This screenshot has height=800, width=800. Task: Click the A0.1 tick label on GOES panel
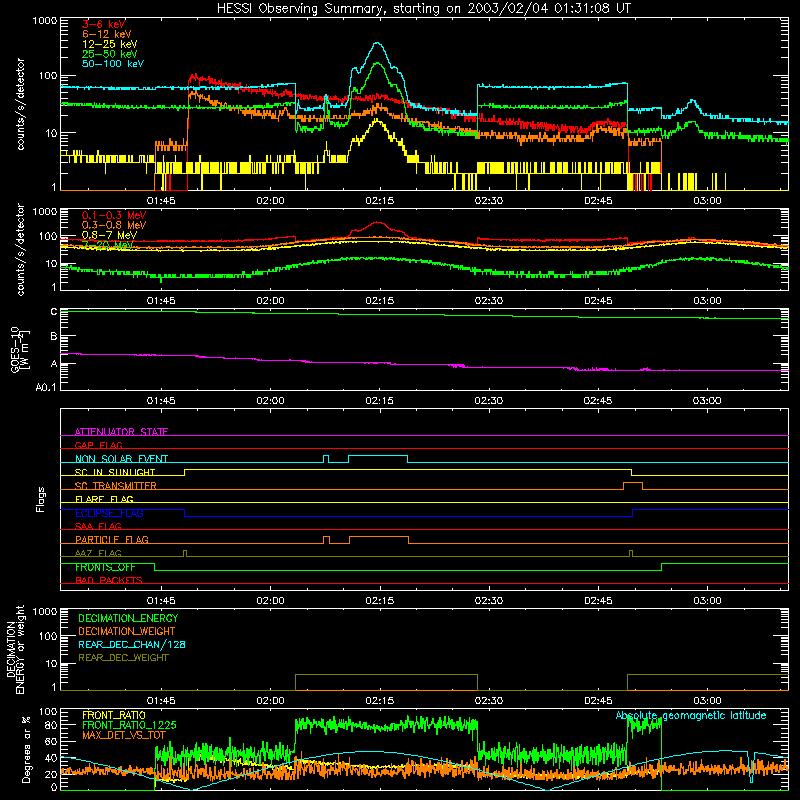(46, 387)
